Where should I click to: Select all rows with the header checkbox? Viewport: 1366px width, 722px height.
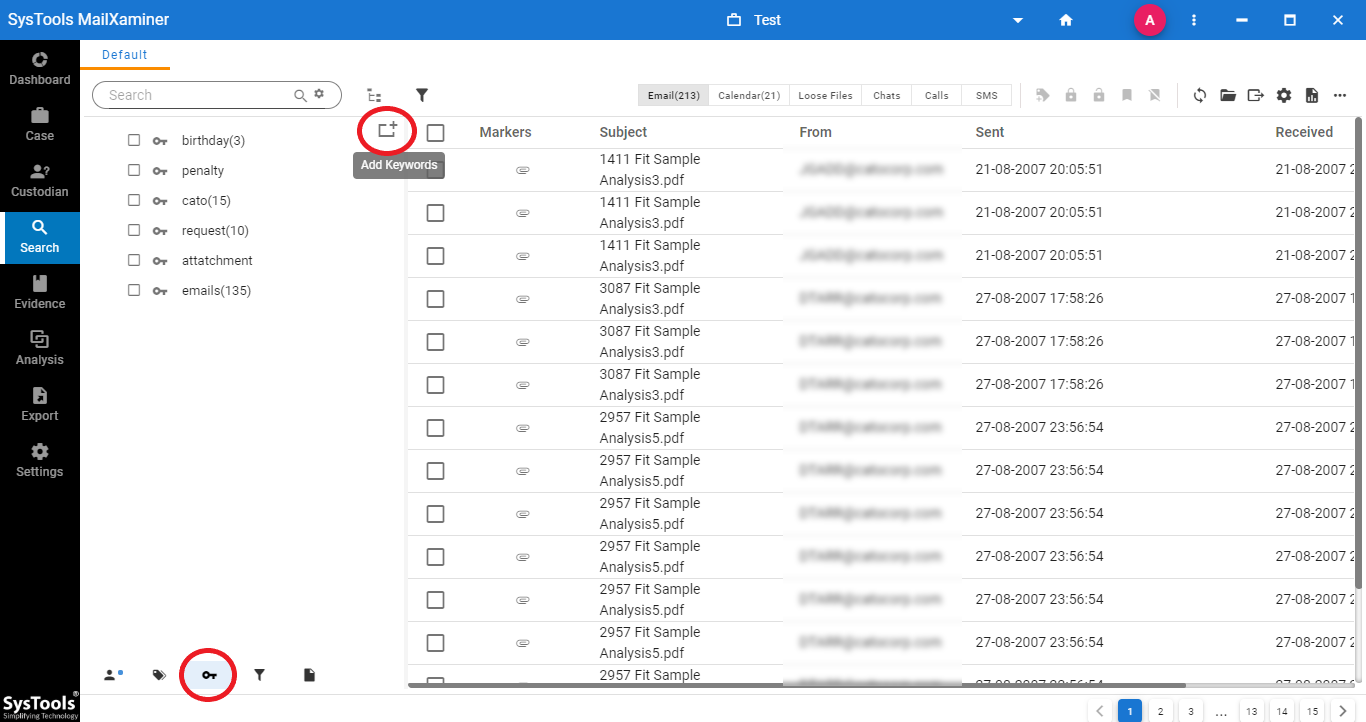click(435, 132)
